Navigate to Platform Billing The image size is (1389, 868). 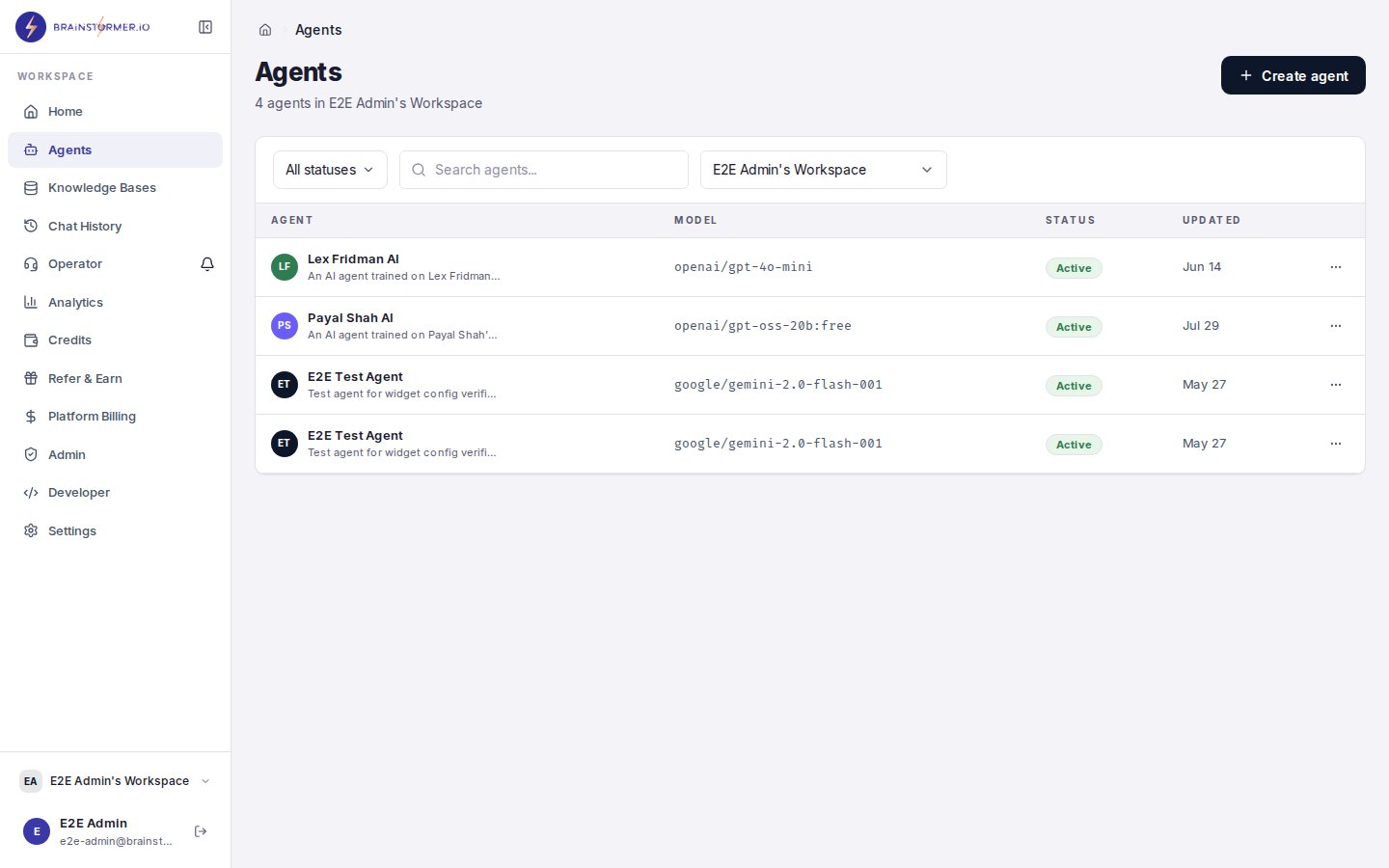(x=115, y=417)
